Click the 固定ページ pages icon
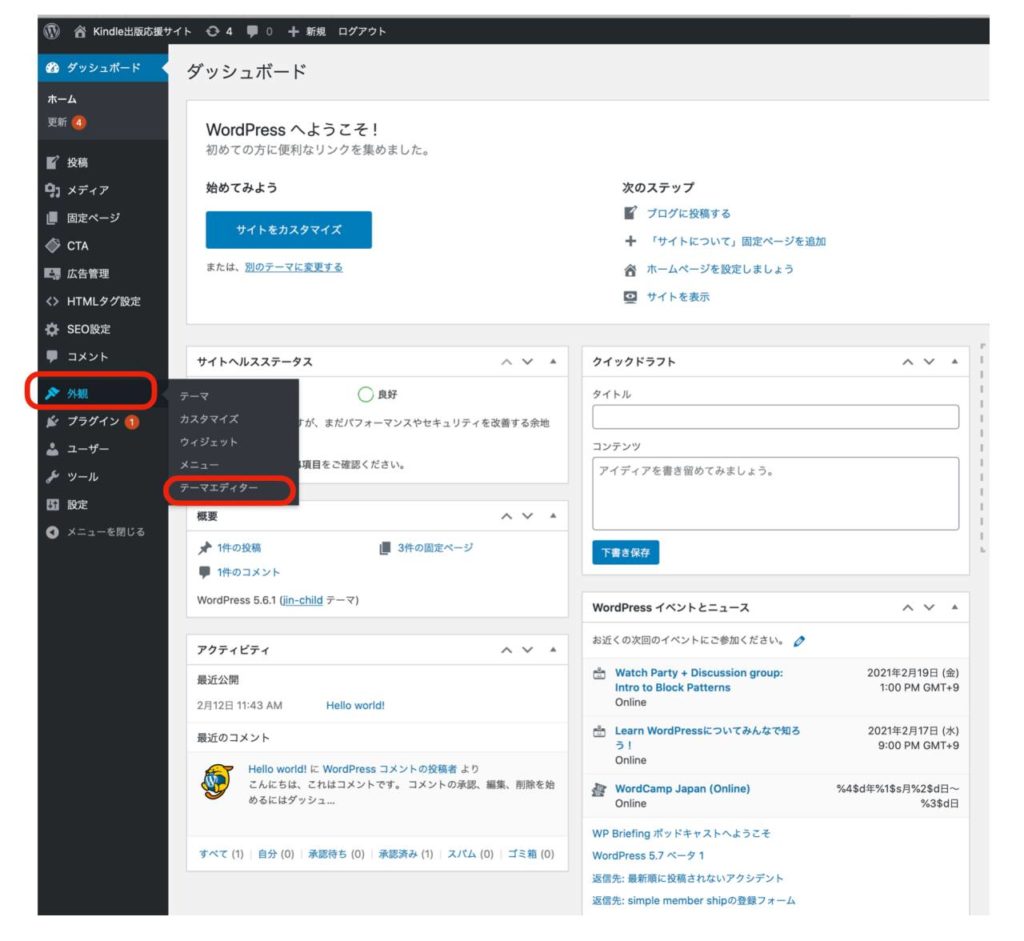 (x=52, y=217)
